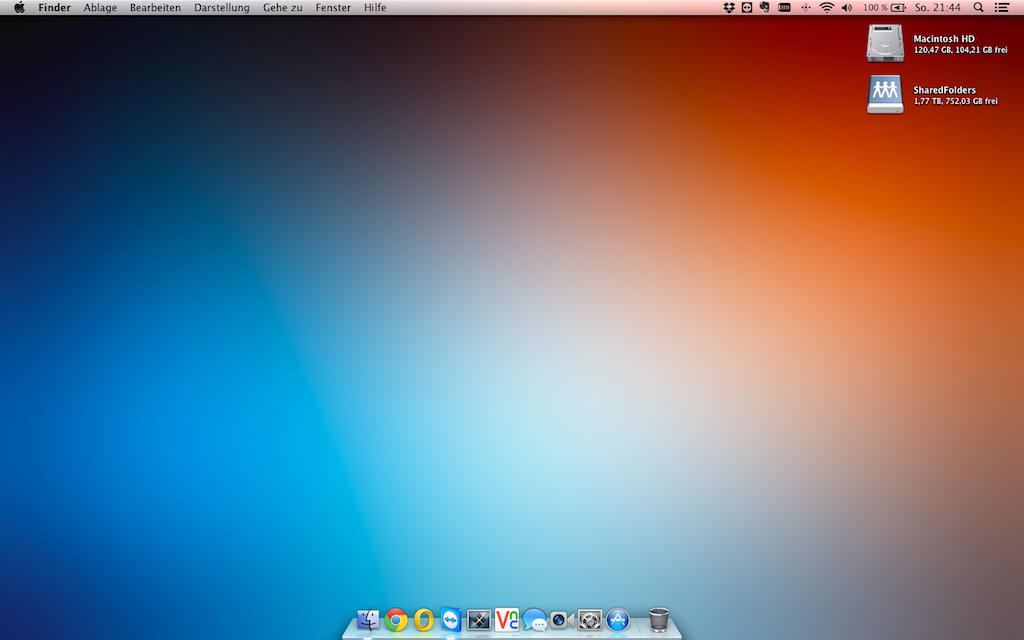This screenshot has height=640, width=1024.
Task: Open the Darstellung menu
Action: (221, 7)
